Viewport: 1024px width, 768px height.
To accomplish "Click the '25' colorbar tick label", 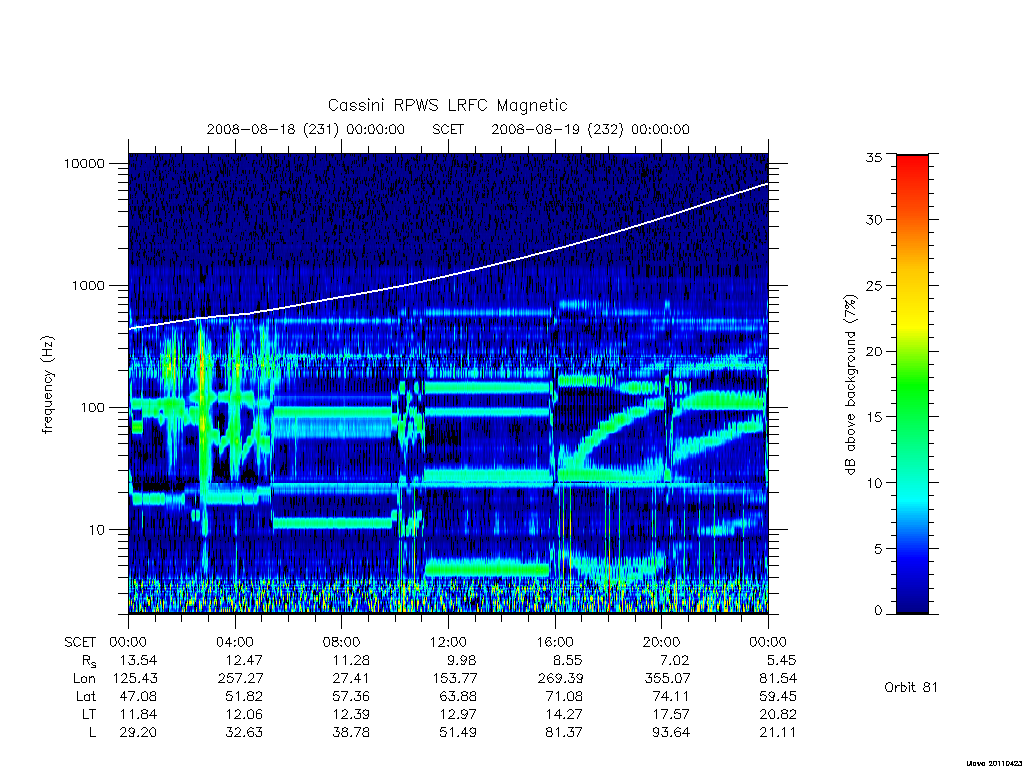I will [873, 285].
